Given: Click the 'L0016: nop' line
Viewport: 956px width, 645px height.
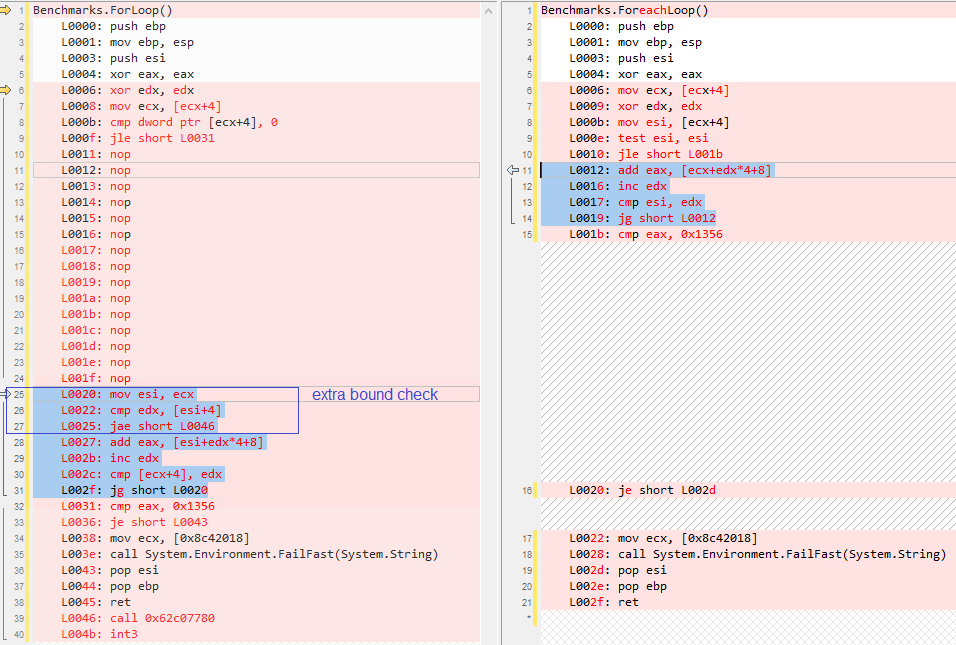Looking at the screenshot, I should (x=96, y=234).
